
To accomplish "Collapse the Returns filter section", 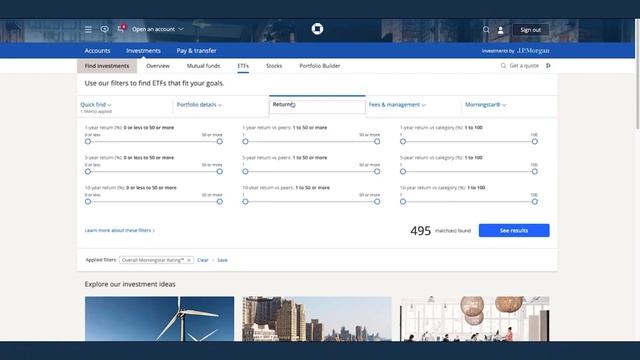I will (x=317, y=106).
